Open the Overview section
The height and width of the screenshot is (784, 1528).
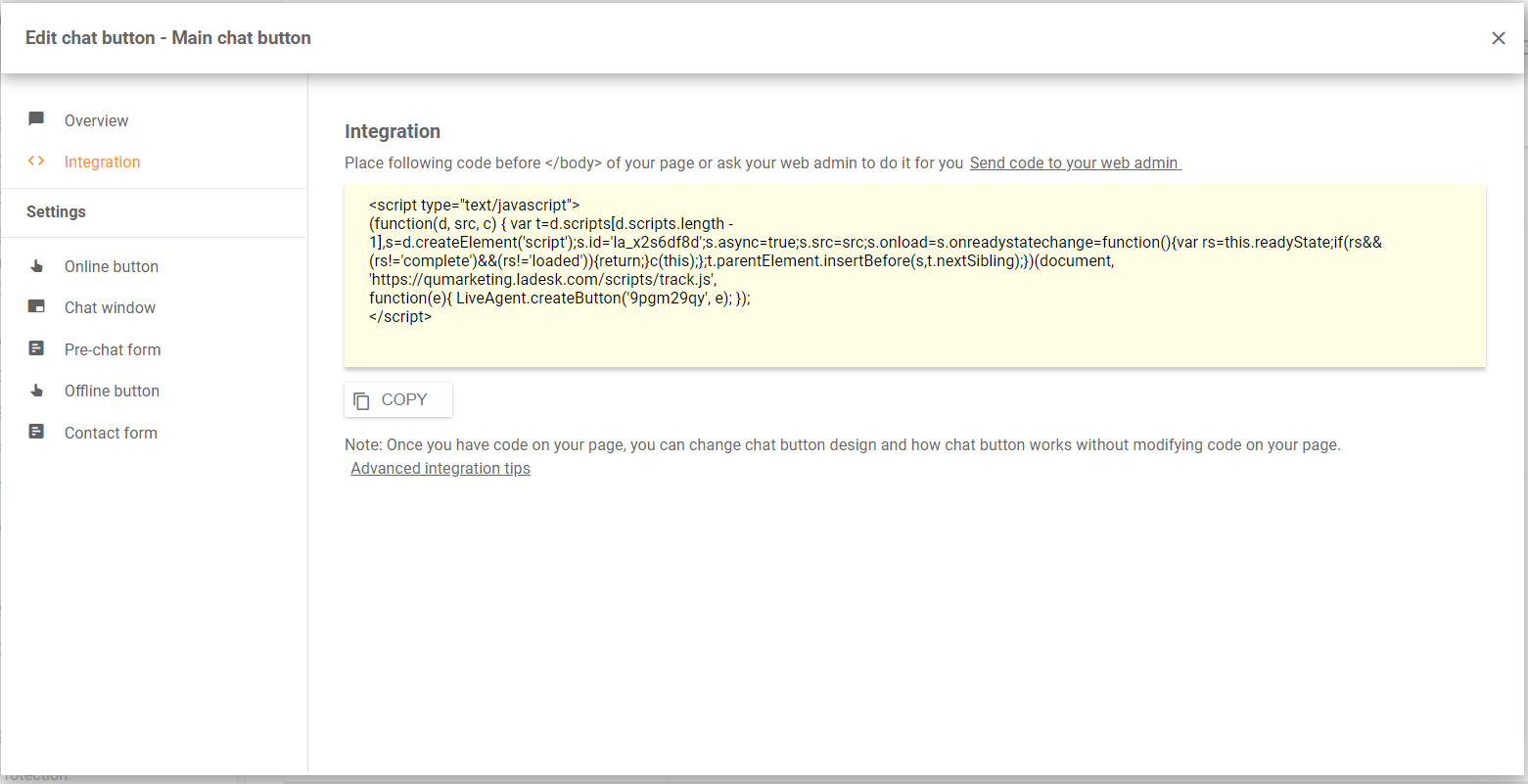coord(96,120)
